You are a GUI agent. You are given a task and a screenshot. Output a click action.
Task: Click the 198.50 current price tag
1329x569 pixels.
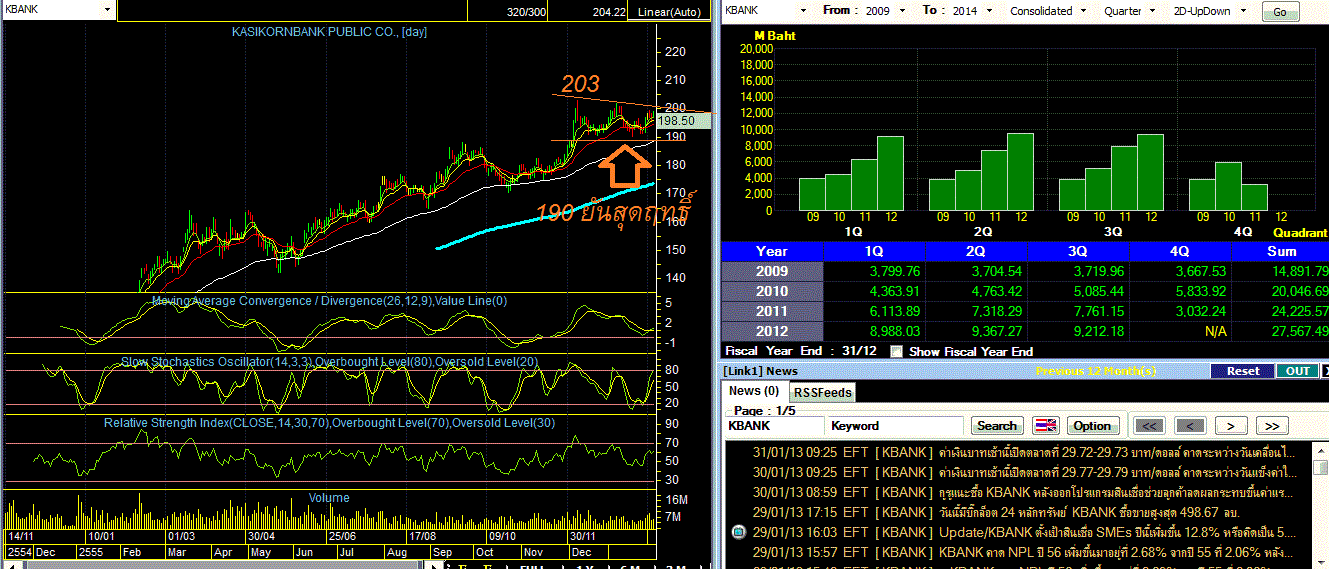pos(683,120)
